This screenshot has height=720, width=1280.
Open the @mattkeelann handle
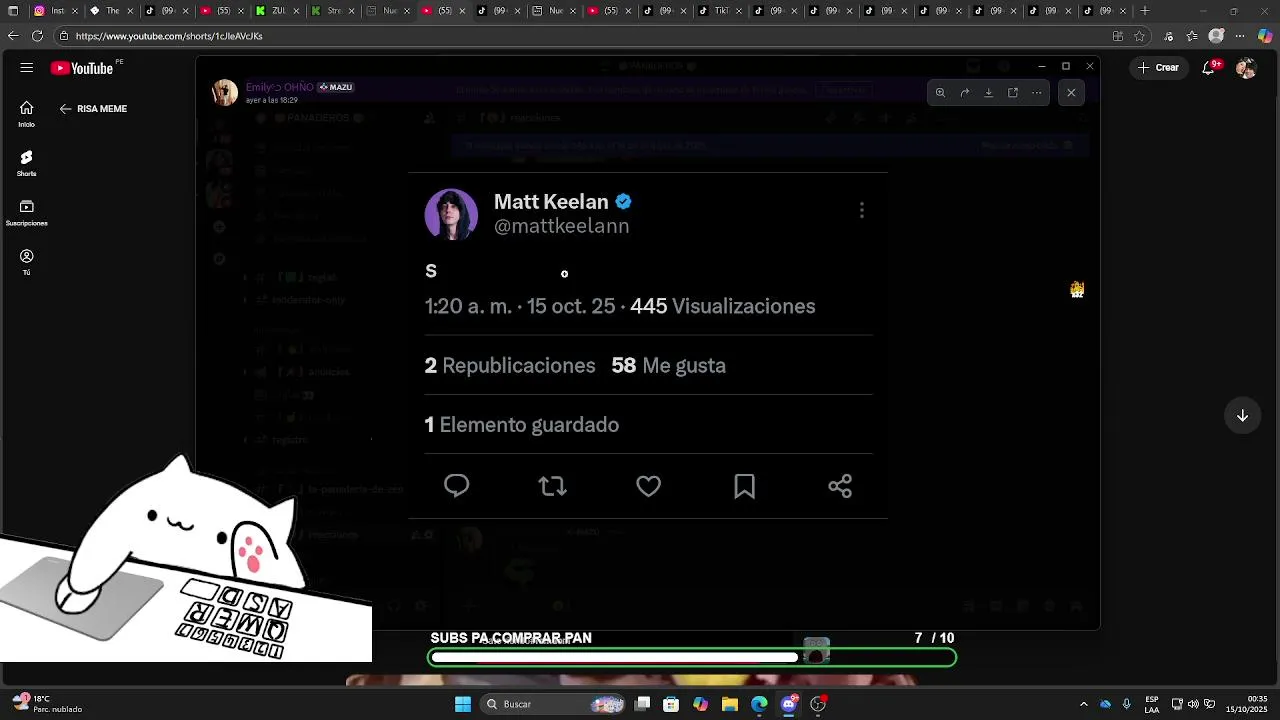[561, 226]
